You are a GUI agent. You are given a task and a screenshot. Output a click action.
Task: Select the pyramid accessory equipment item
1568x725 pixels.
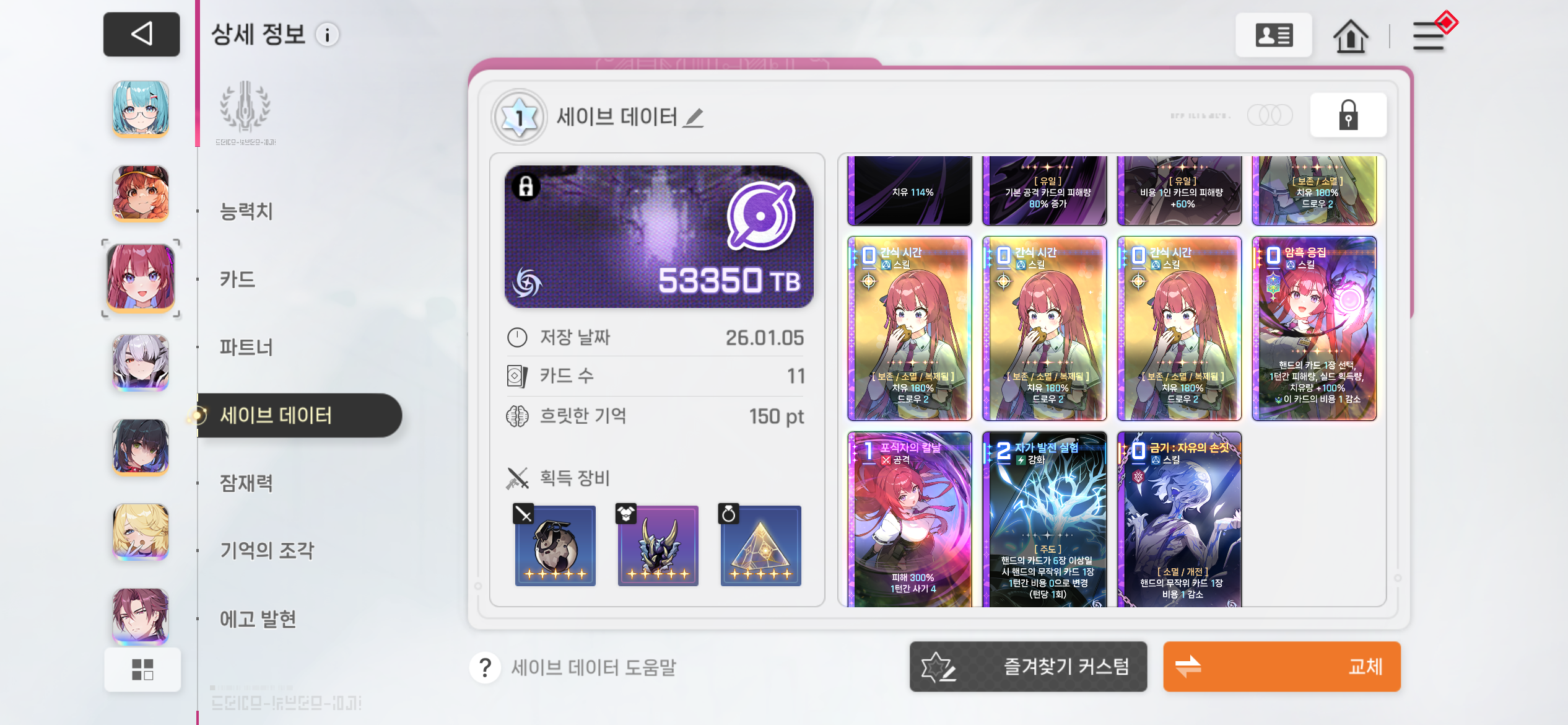click(x=760, y=545)
